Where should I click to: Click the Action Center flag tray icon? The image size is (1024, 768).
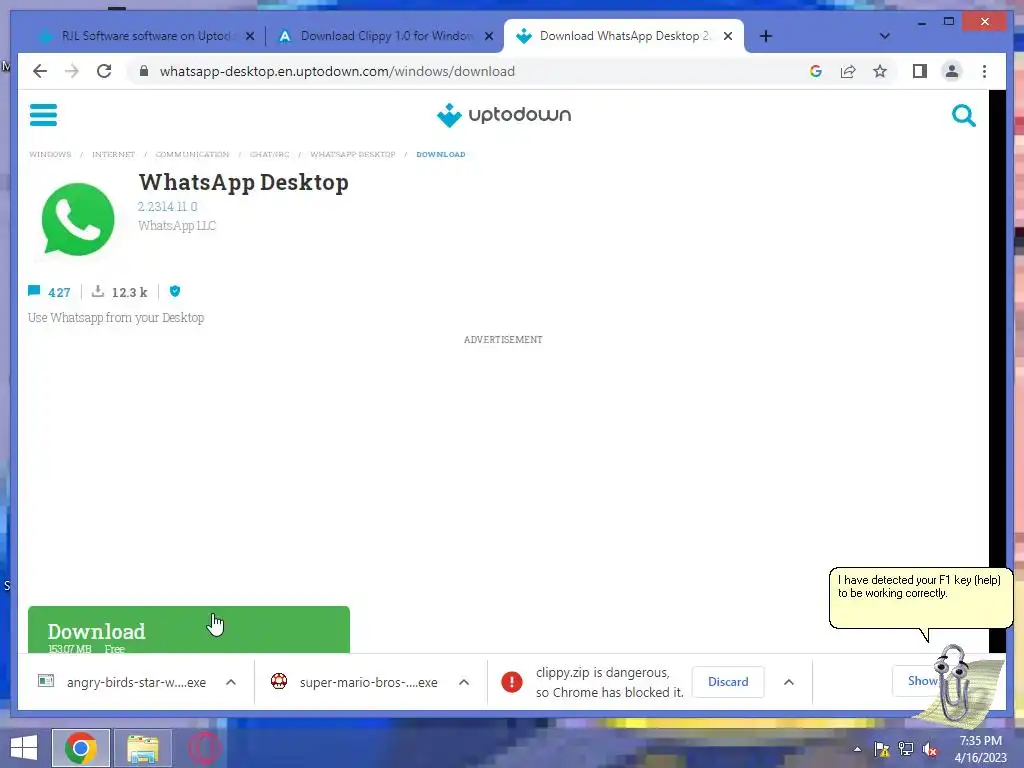tap(882, 749)
